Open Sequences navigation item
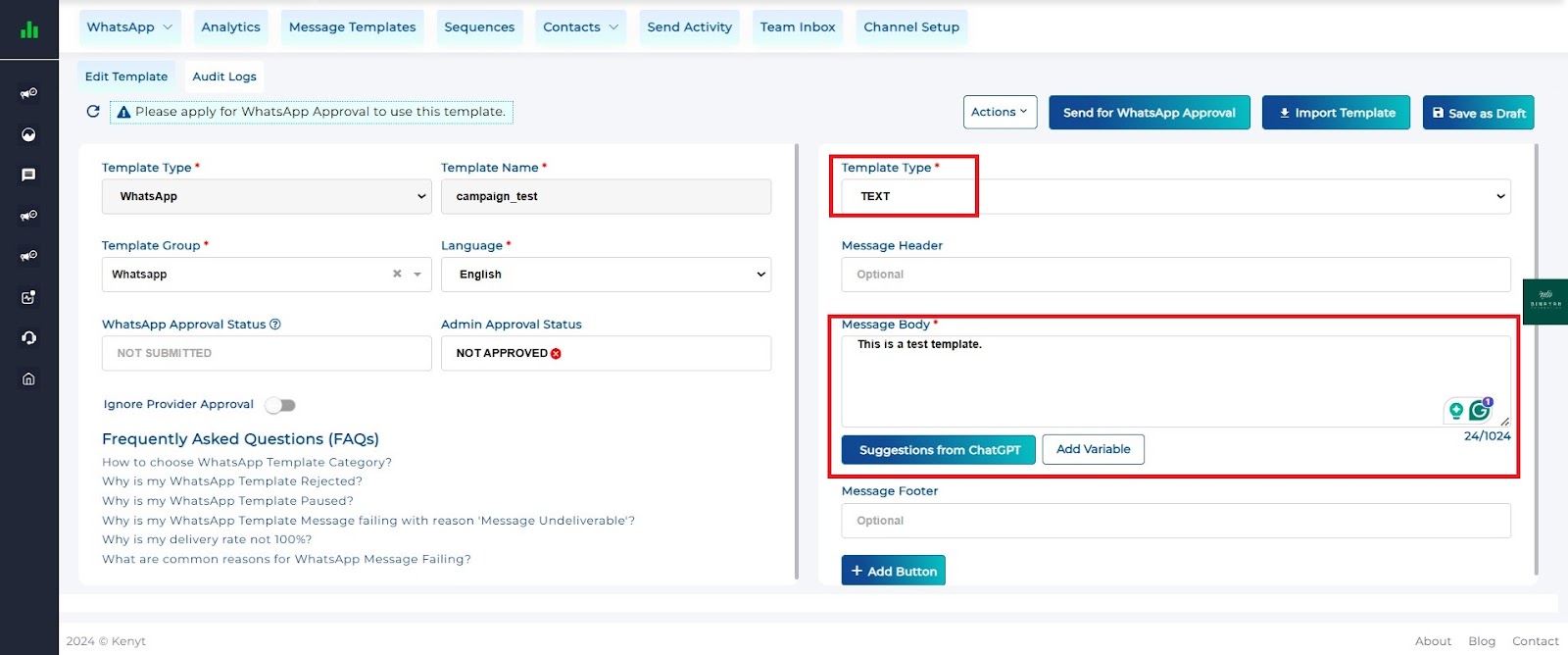The height and width of the screenshot is (655, 1568). pos(479,27)
